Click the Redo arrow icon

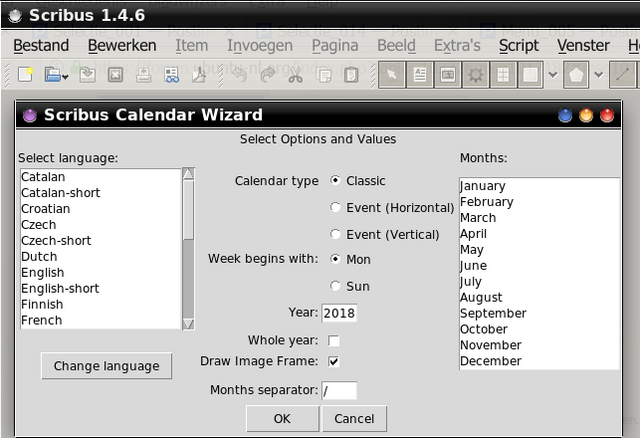tap(268, 75)
